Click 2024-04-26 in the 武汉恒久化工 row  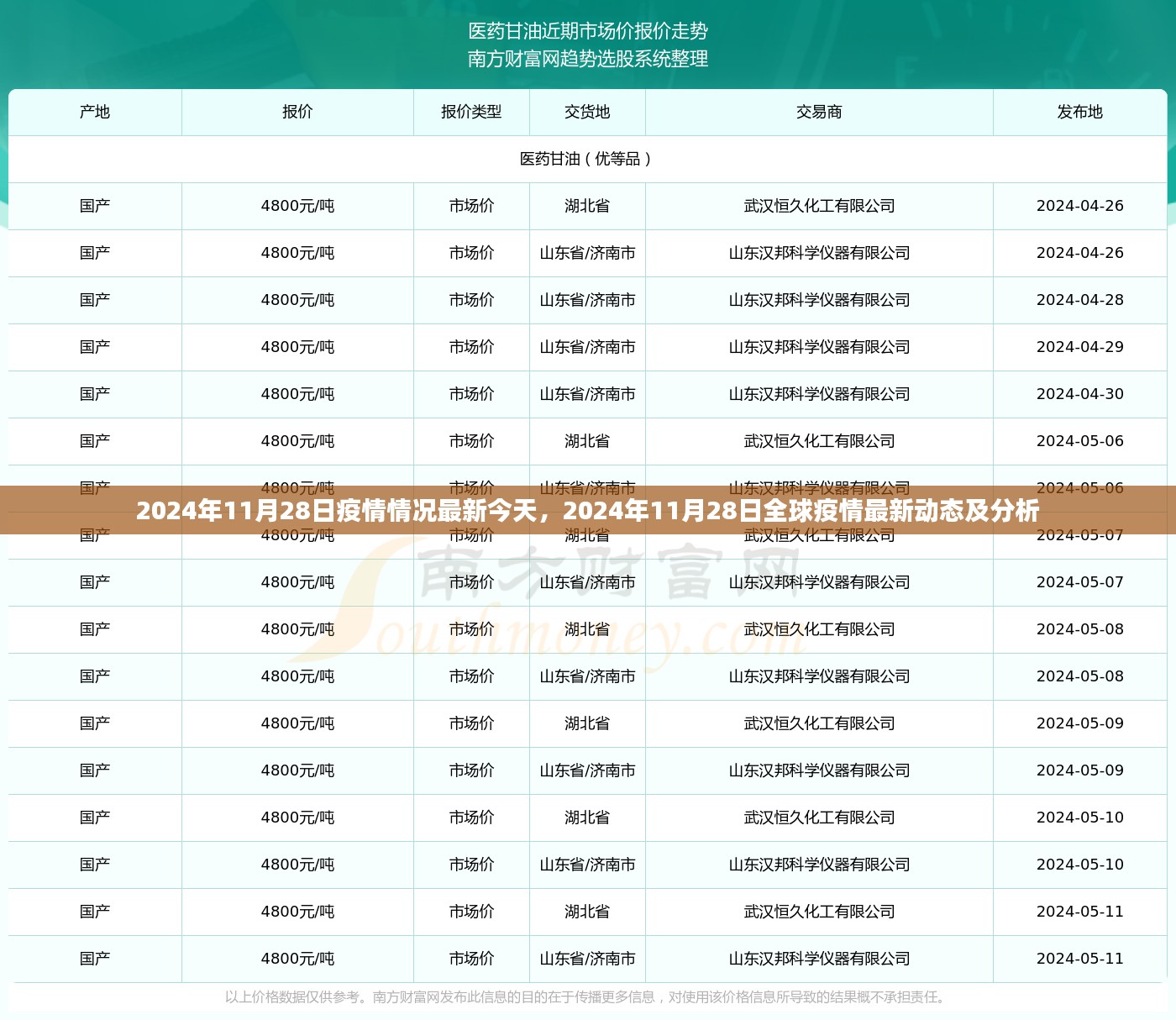1080,206
